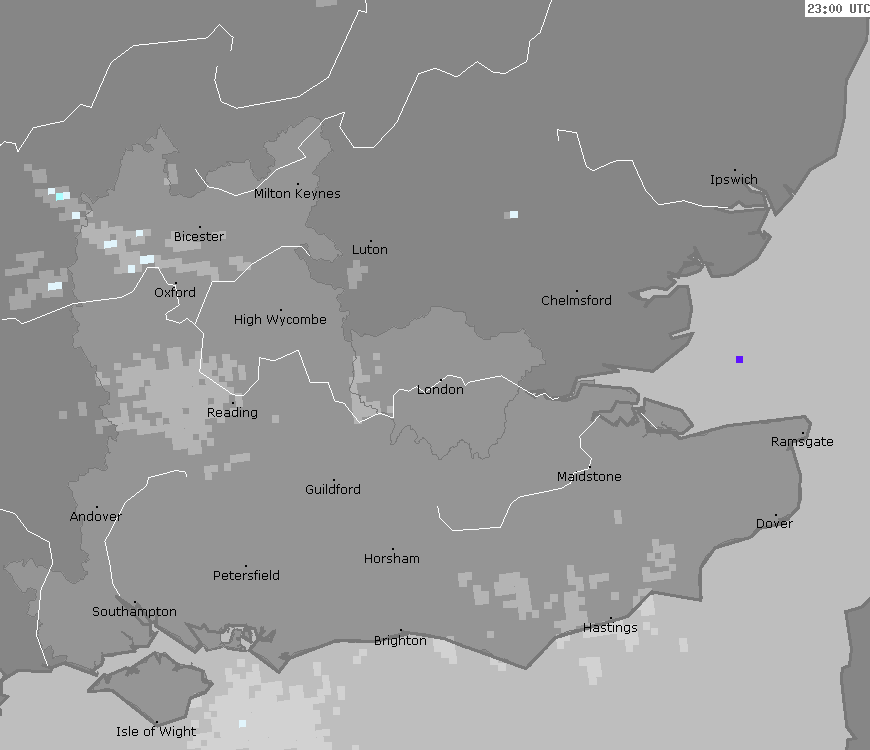Click the Hastings label
870x750 pixels.
point(610,627)
